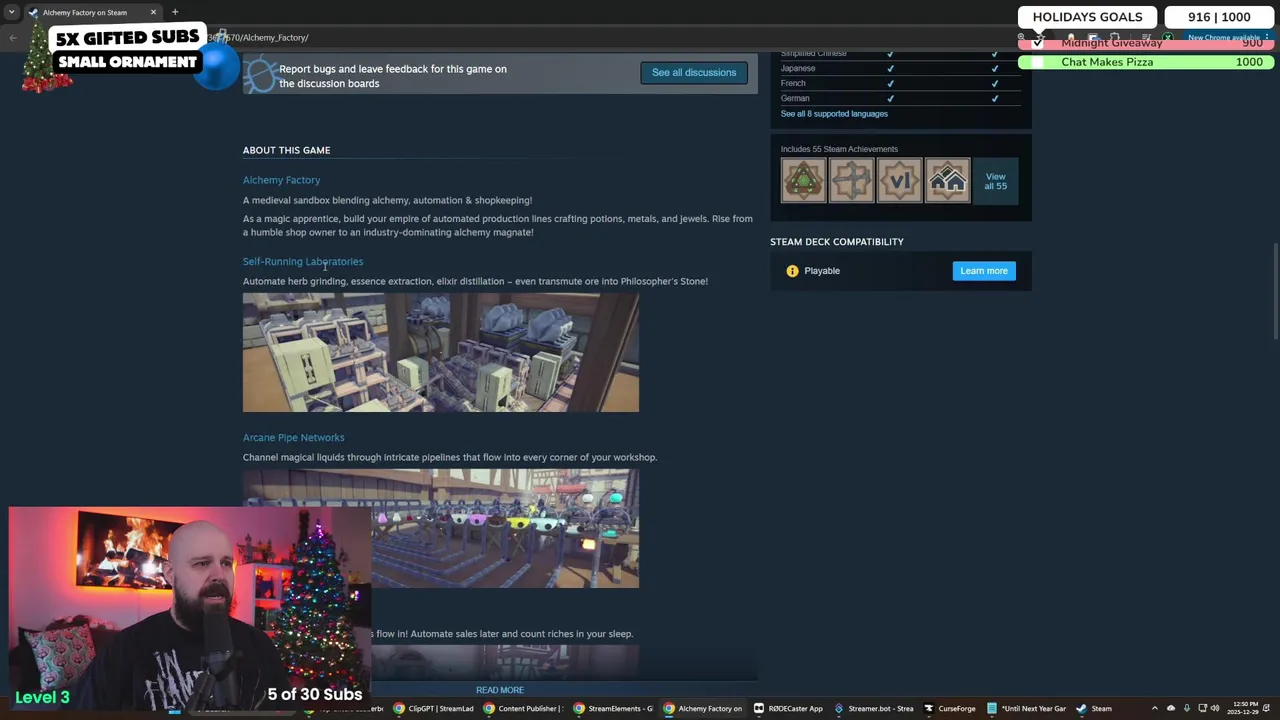Open the houses achievement icon
1280x720 pixels.
[x=947, y=181]
